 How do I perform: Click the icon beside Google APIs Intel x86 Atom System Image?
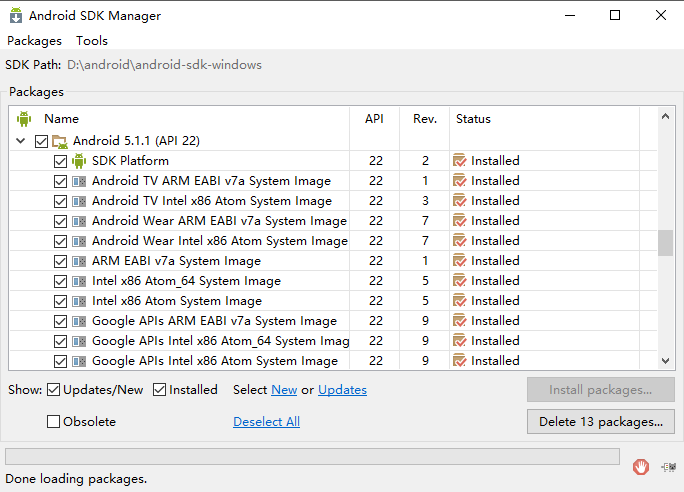79,361
